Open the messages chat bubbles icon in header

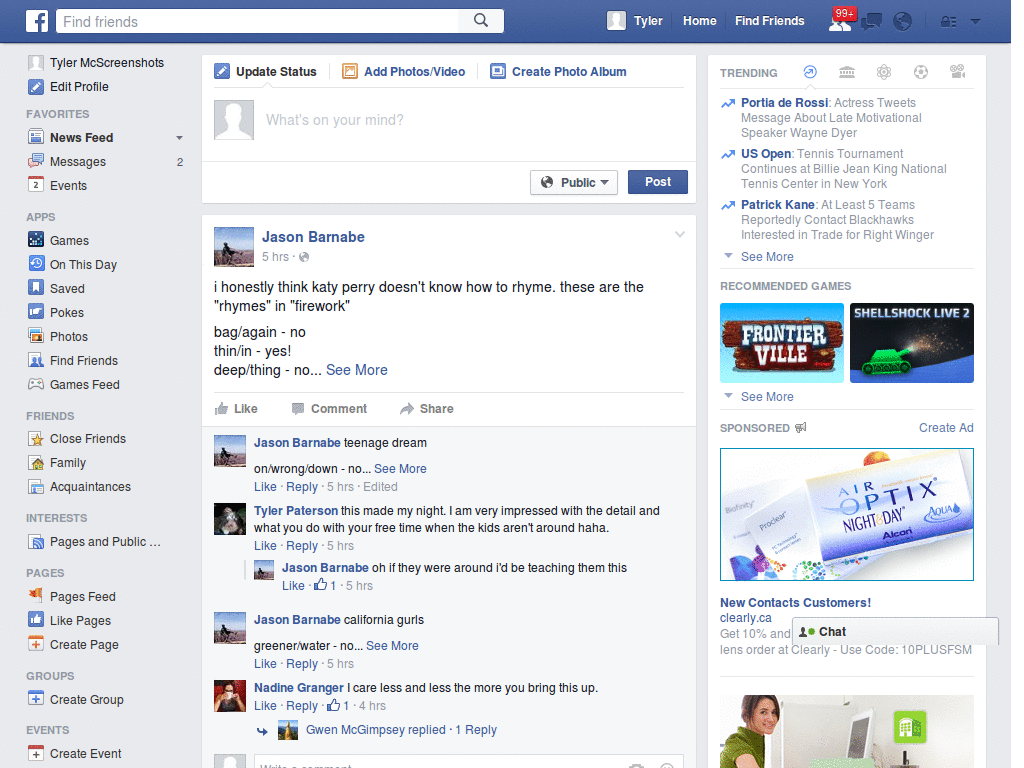(x=871, y=22)
